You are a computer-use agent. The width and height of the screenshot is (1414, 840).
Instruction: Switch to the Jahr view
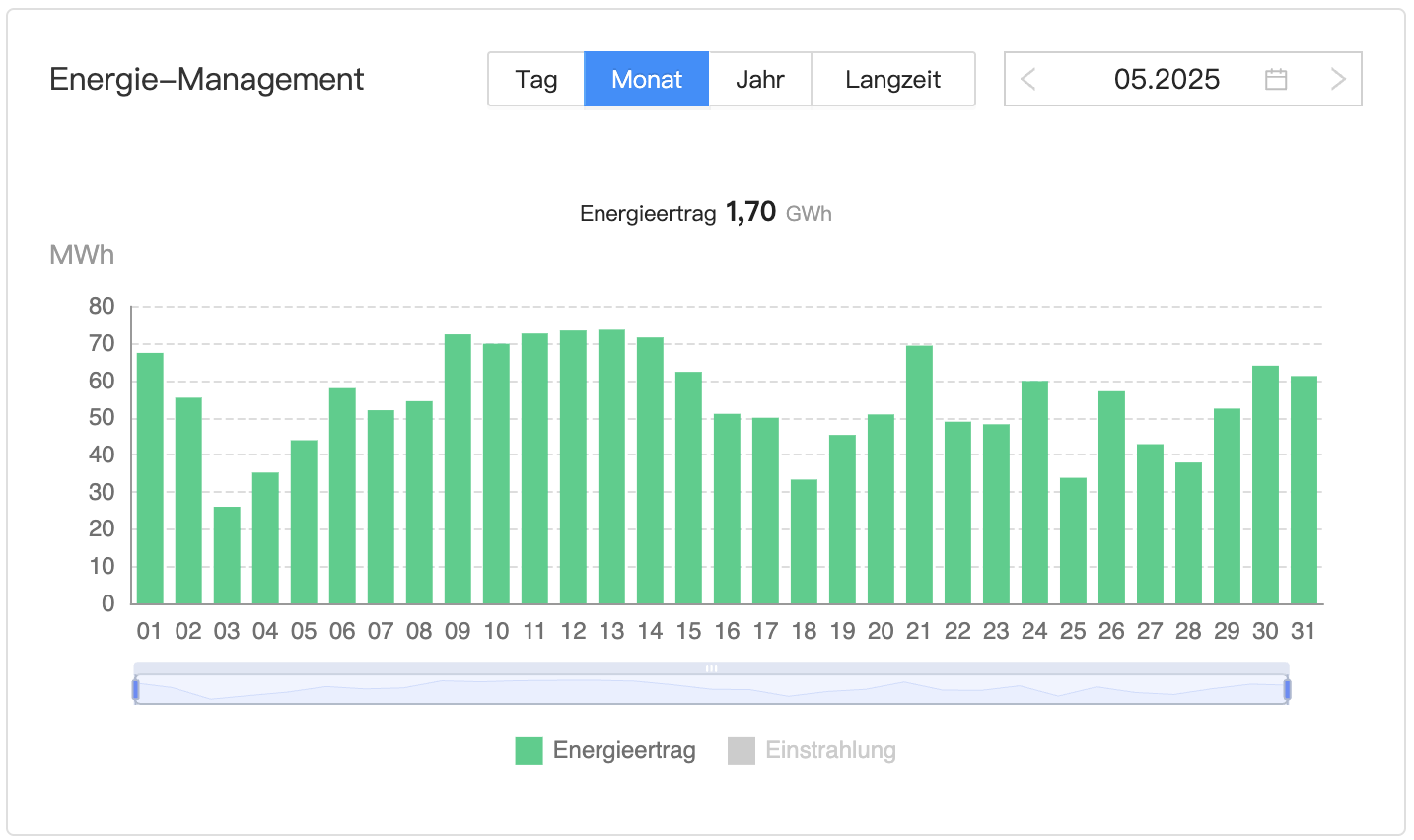point(760,79)
